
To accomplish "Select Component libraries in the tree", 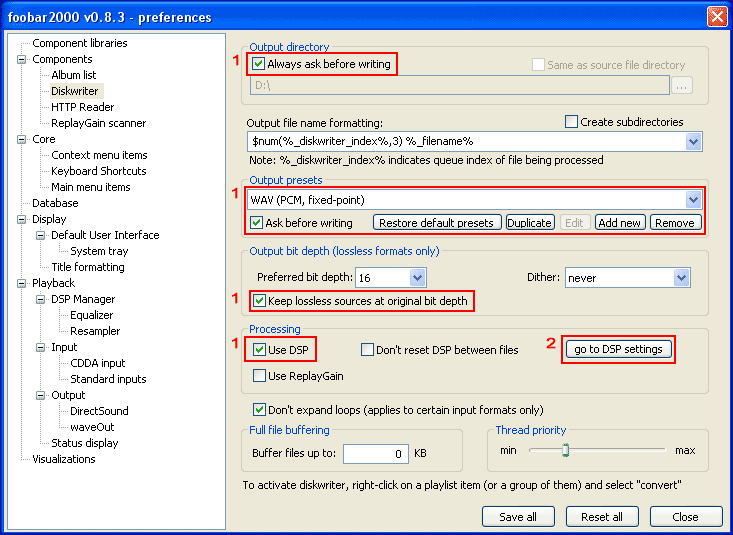I will coord(79,43).
